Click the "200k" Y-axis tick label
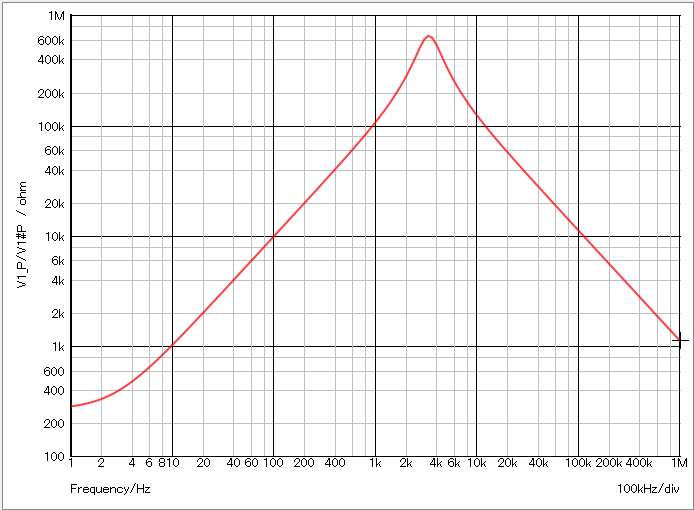 [x=51, y=94]
